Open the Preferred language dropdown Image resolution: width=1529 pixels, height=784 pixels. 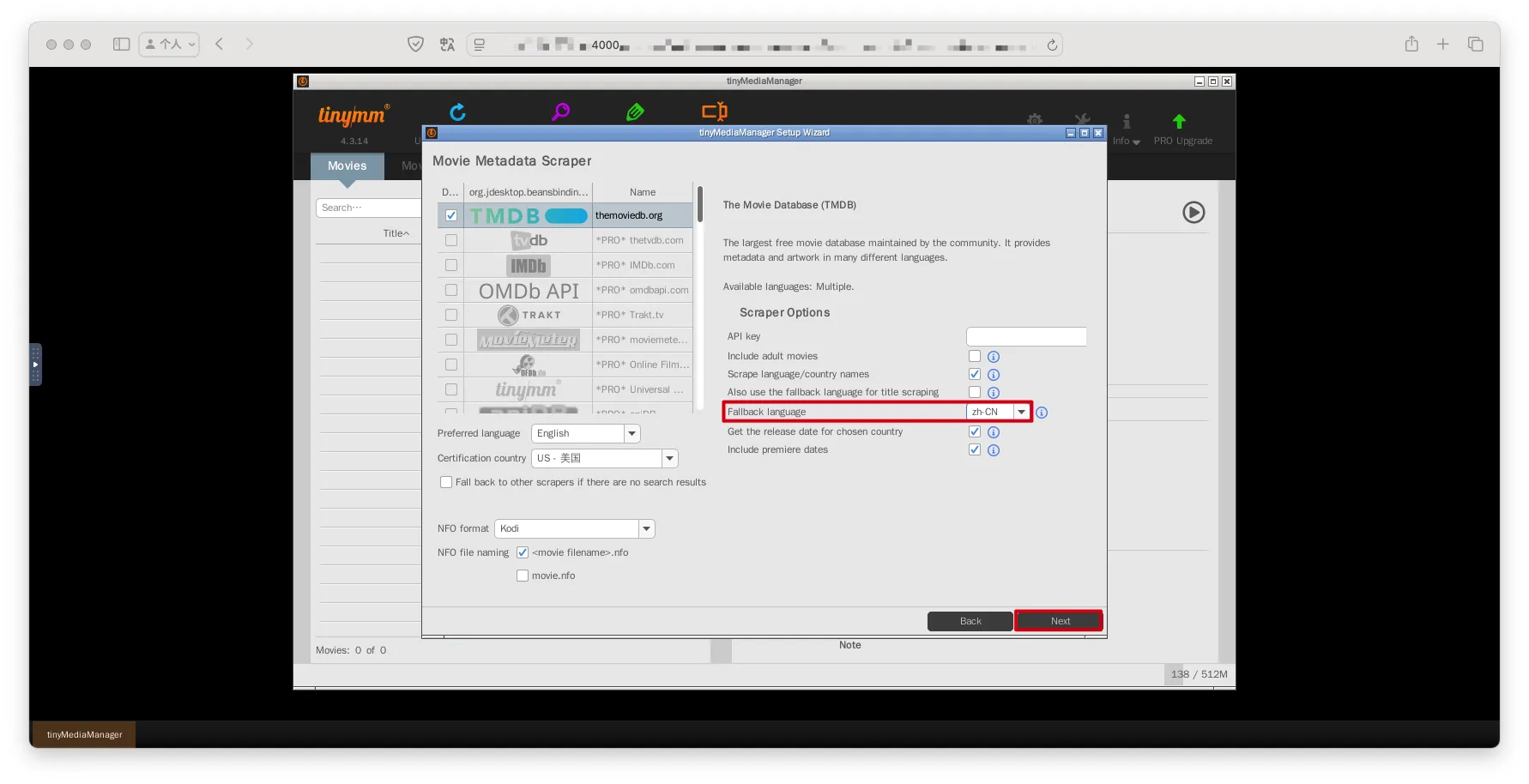click(x=632, y=434)
